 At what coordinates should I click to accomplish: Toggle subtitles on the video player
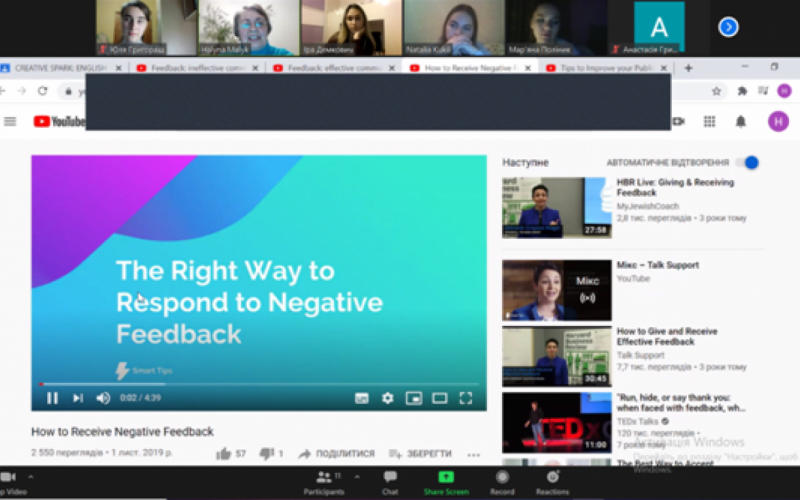pos(361,398)
